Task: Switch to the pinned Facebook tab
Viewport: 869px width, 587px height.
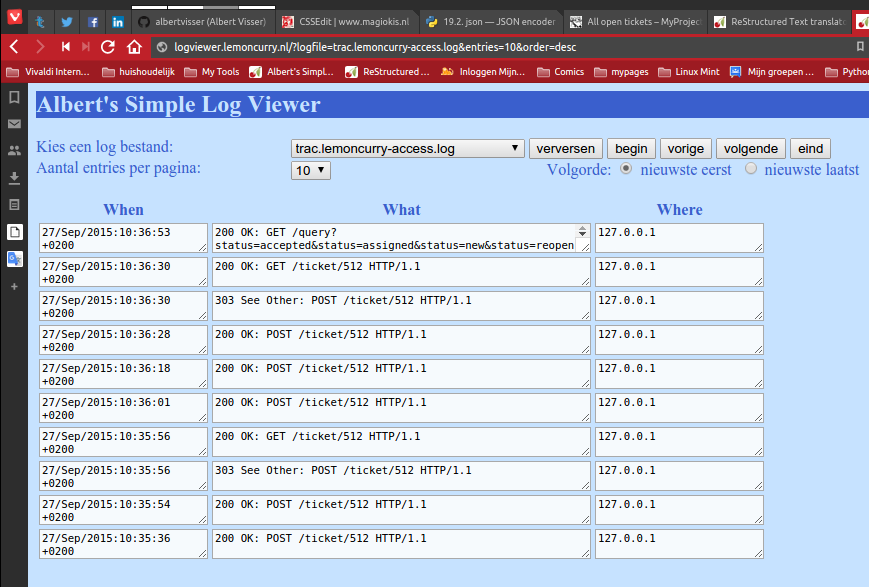Action: point(93,22)
